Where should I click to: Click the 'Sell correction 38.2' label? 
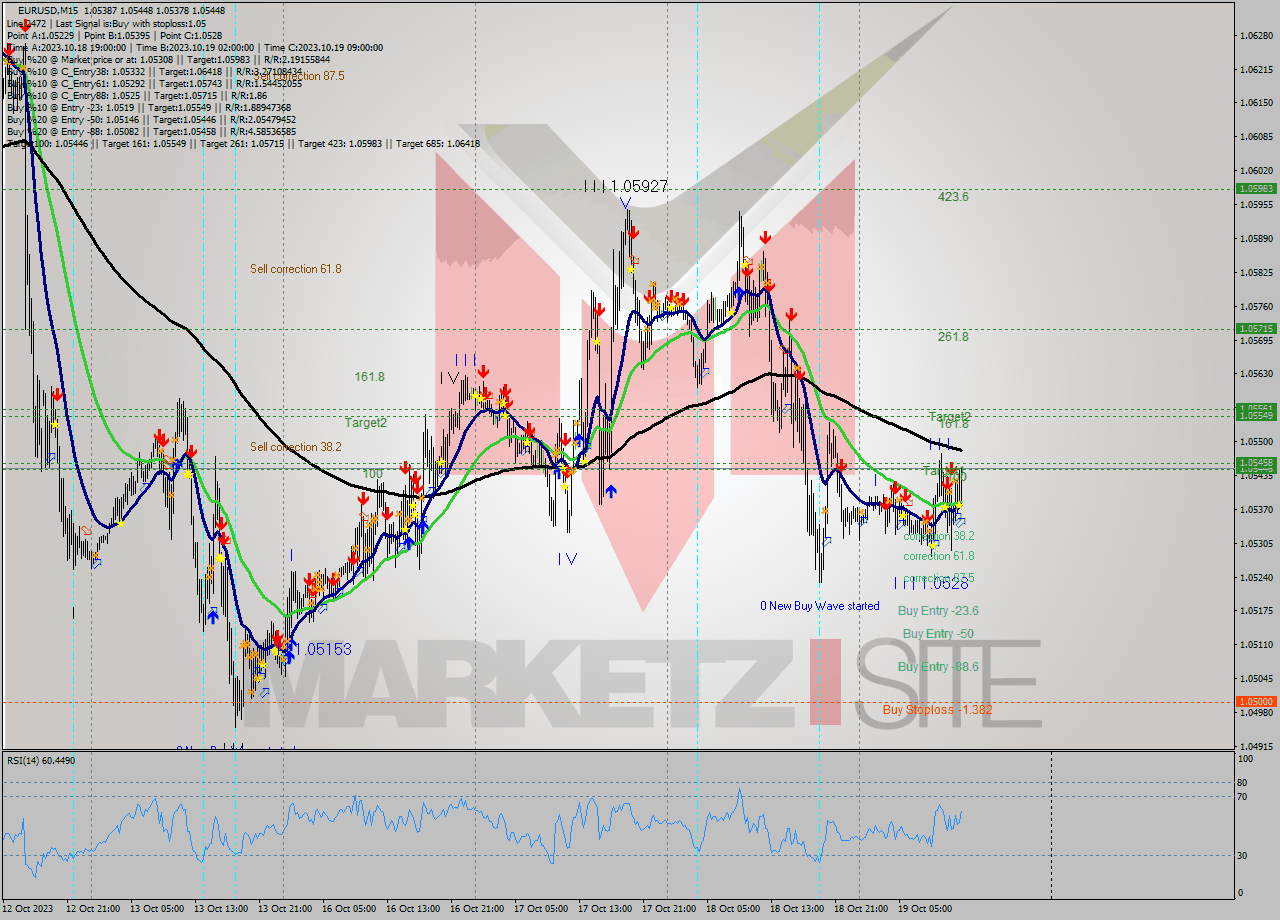[x=296, y=447]
